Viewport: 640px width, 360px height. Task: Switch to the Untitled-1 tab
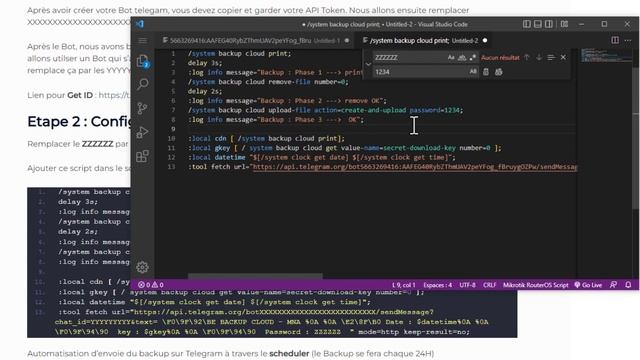pyautogui.click(x=255, y=40)
